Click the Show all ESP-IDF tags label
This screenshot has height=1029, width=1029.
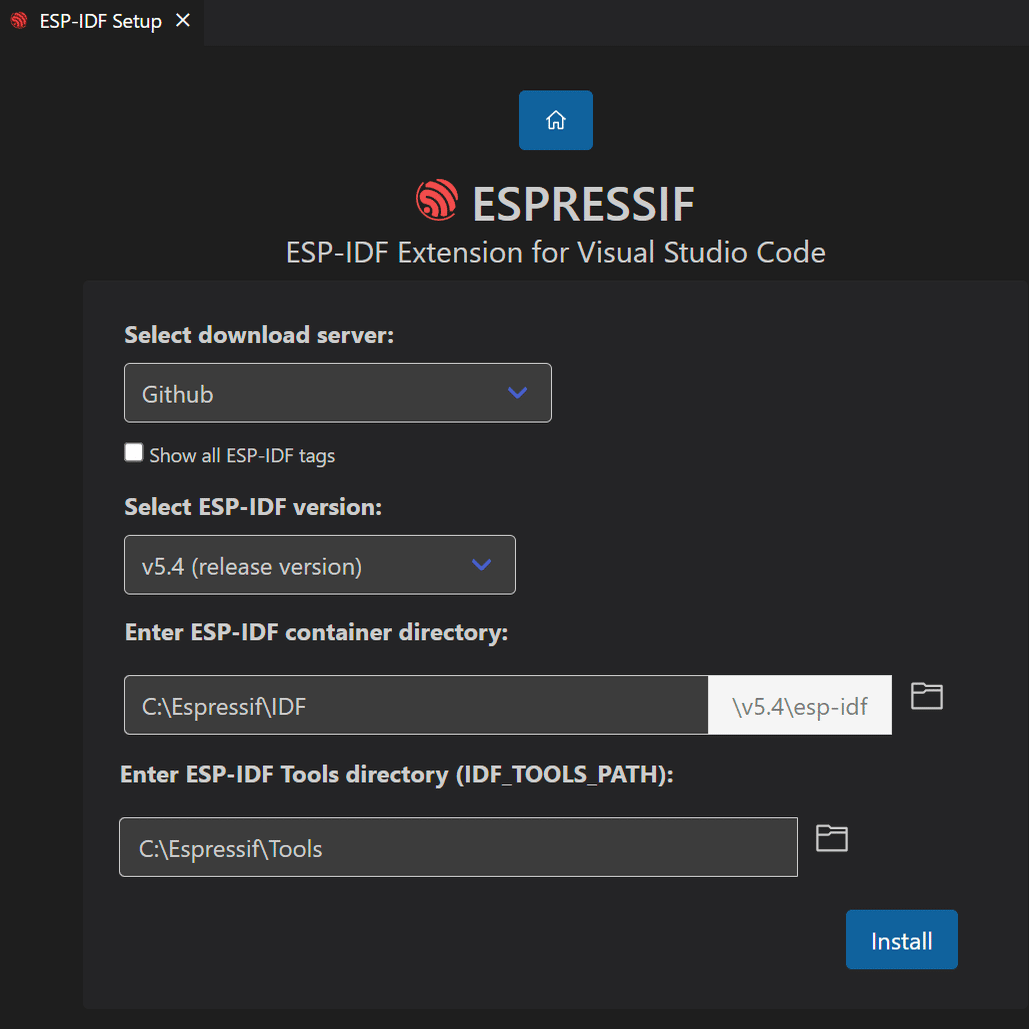242,456
